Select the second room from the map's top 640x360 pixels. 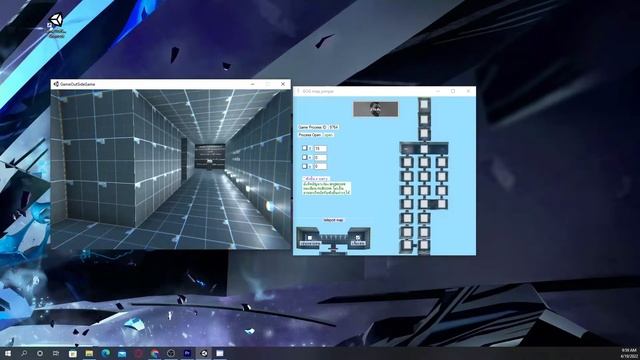(424, 119)
